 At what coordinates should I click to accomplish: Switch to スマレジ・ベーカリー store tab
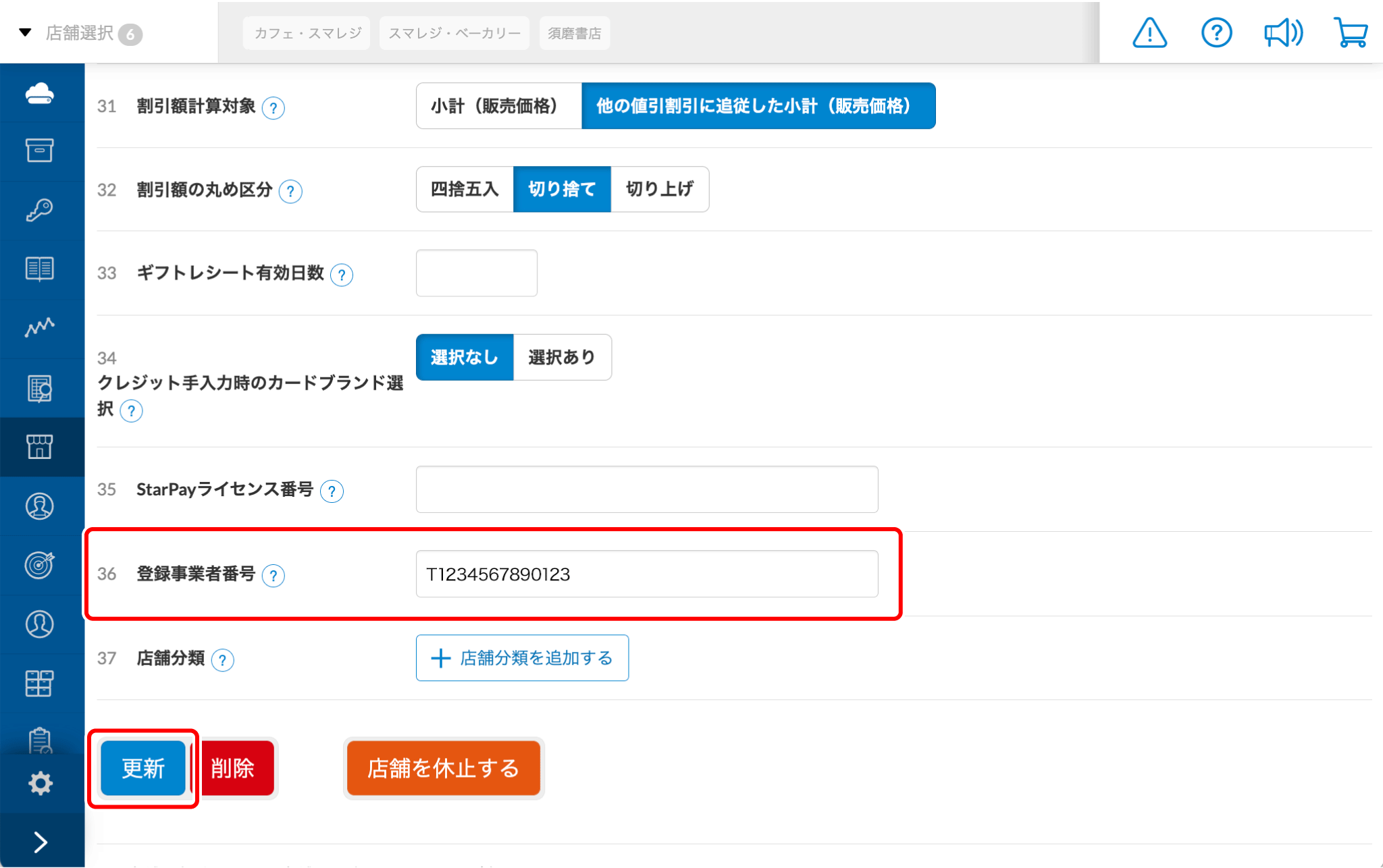(454, 33)
